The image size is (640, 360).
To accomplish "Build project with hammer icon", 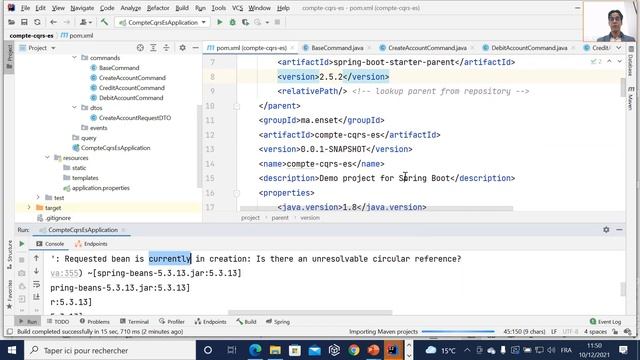I will 104,22.
